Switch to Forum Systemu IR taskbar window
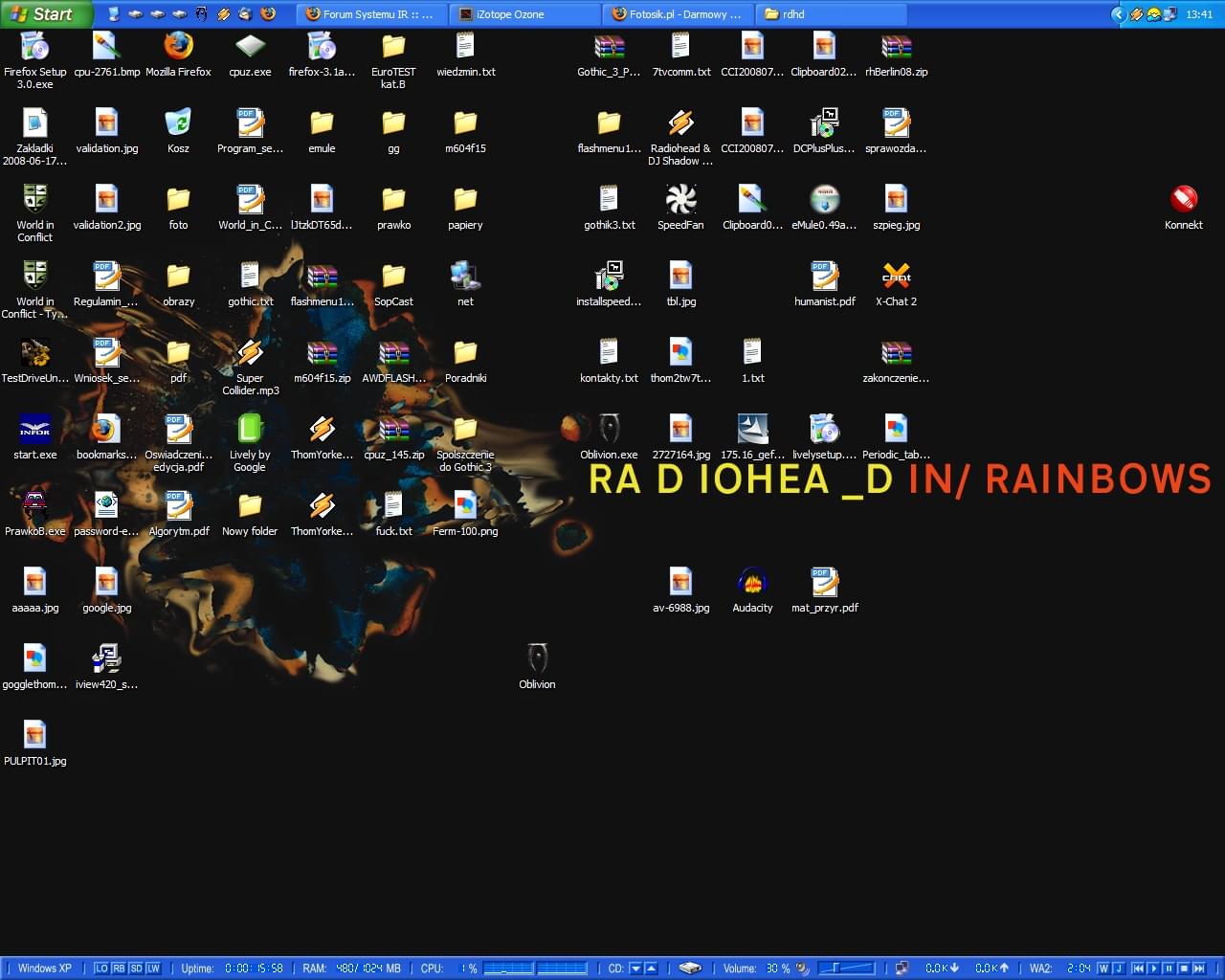This screenshot has width=1225, height=980. [x=370, y=14]
